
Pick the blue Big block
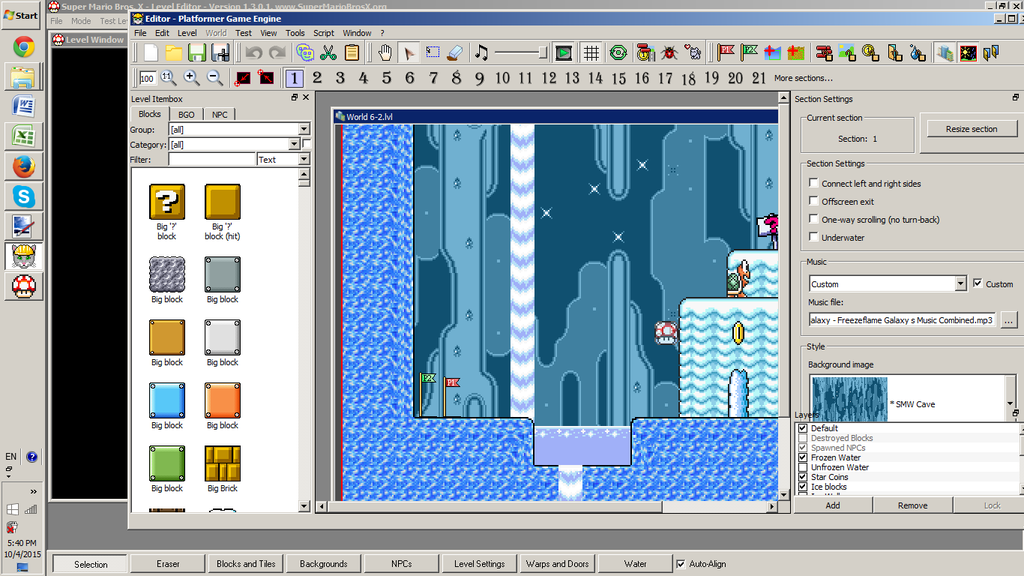[x=167, y=405]
